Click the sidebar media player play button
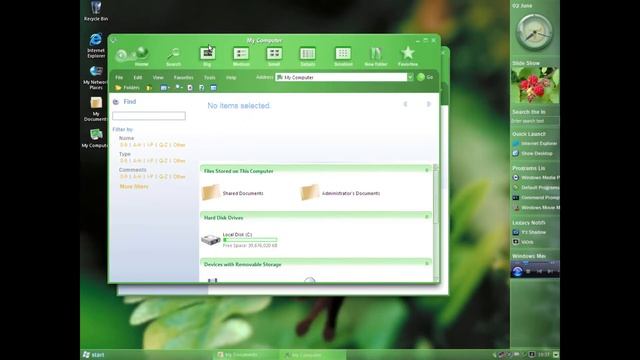 (517, 271)
